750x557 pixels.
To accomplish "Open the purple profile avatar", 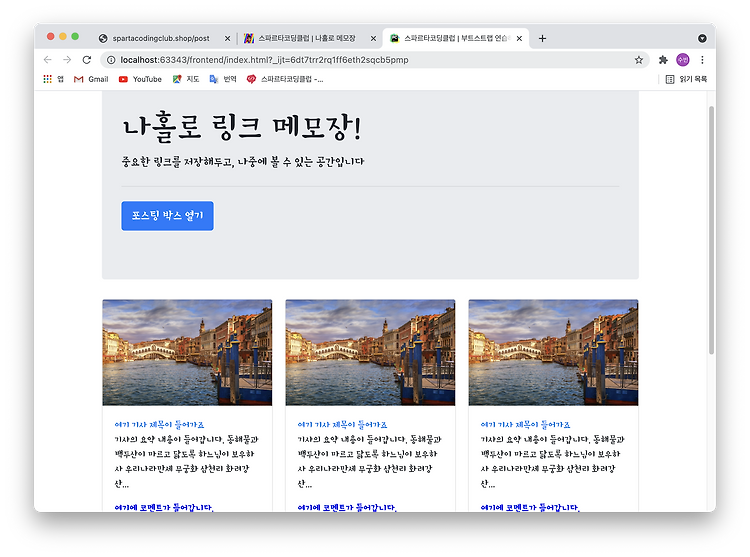I will pos(683,60).
